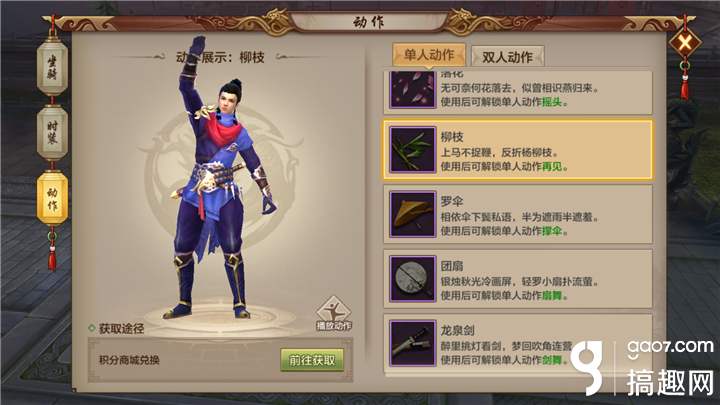This screenshot has width=720, height=405.
Task: Select the 动作 action lantern tab
Action: [52, 198]
